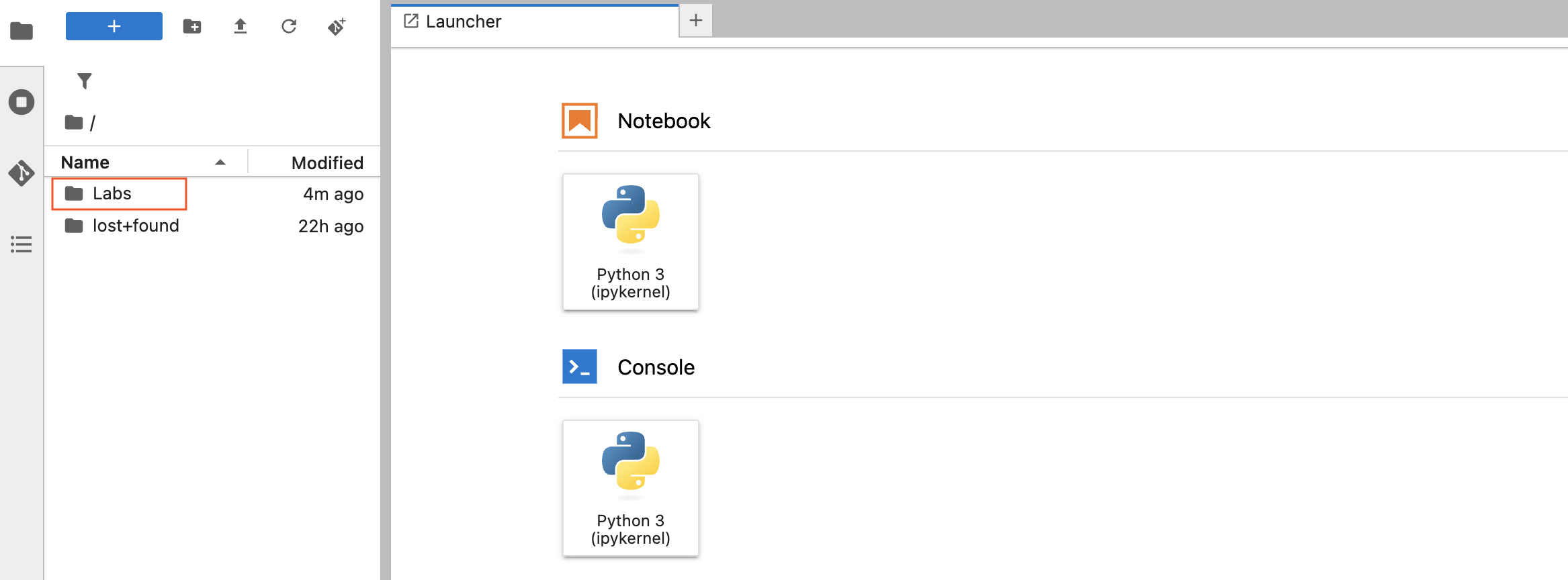Click the Upload Files arrow icon
This screenshot has height=580, width=1568.
(241, 26)
